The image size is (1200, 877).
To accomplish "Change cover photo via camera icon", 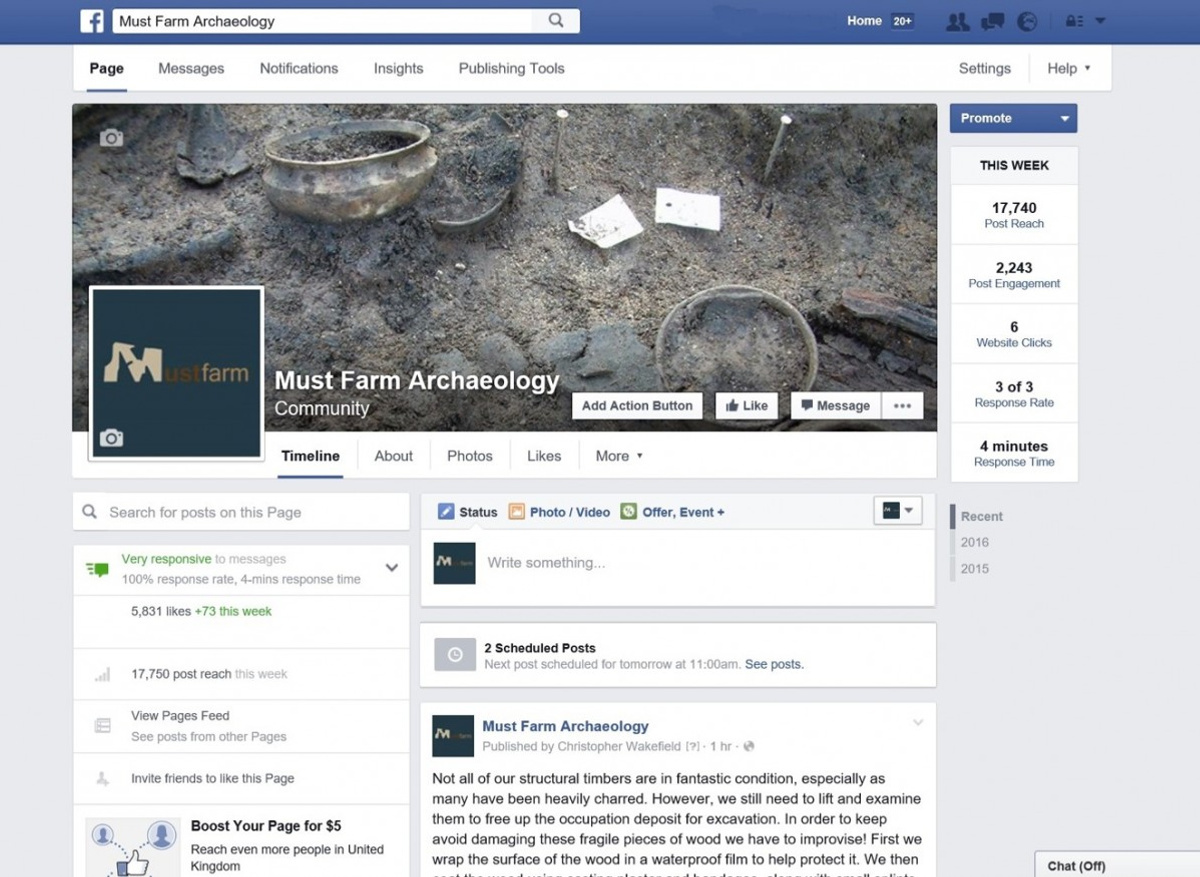I will (111, 138).
